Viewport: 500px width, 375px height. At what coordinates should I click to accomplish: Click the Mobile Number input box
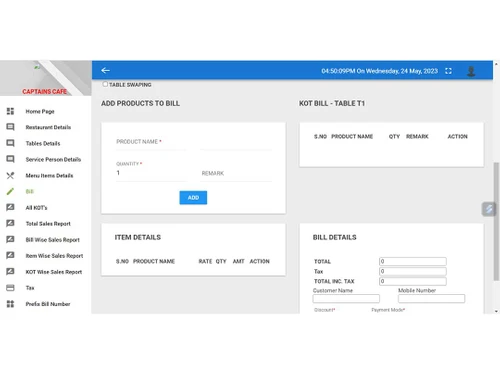pyautogui.click(x=431, y=298)
